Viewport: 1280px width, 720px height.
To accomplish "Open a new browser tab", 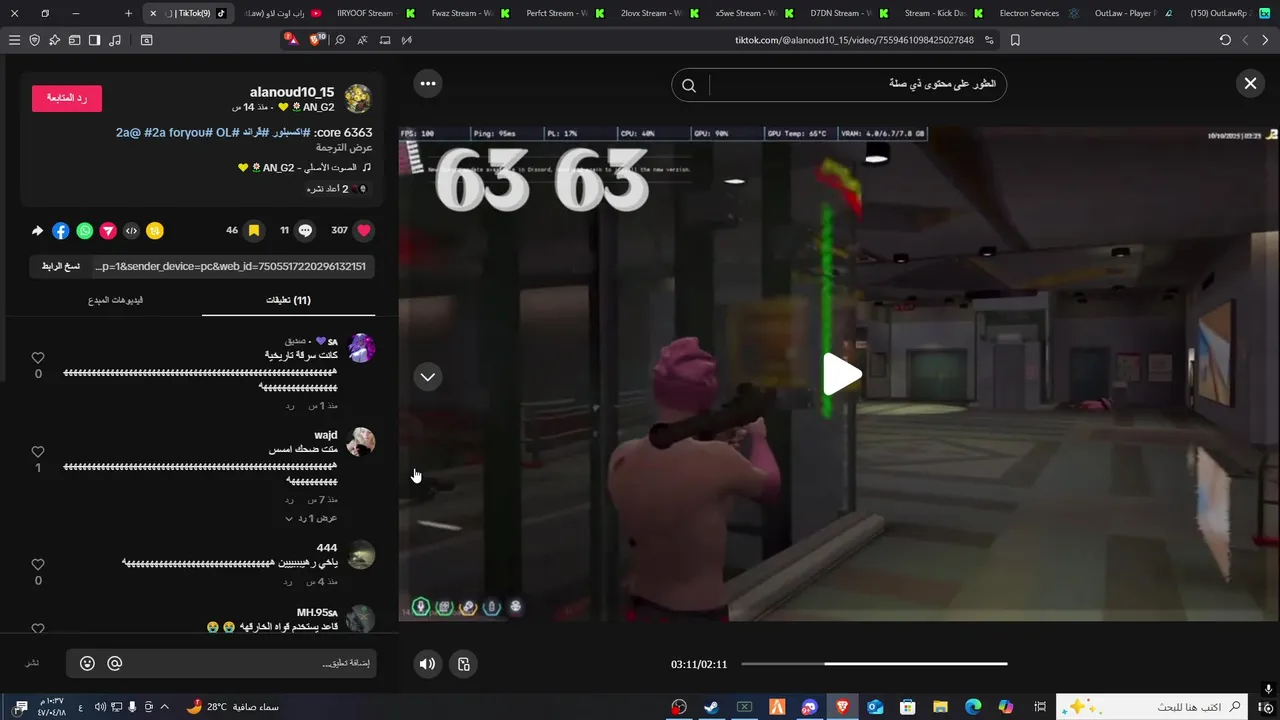I will click(x=128, y=13).
